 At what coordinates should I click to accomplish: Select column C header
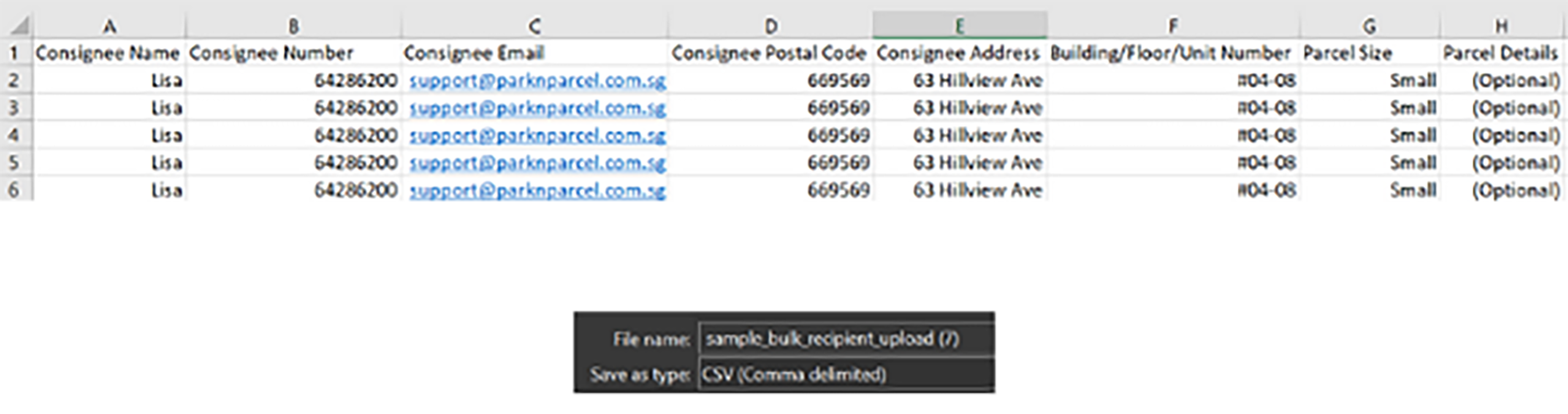534,26
